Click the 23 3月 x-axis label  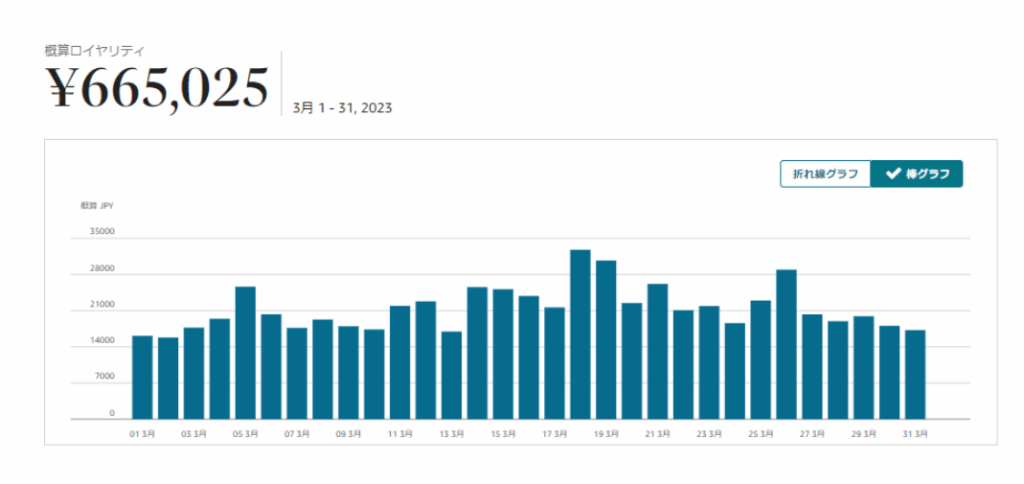coord(709,434)
